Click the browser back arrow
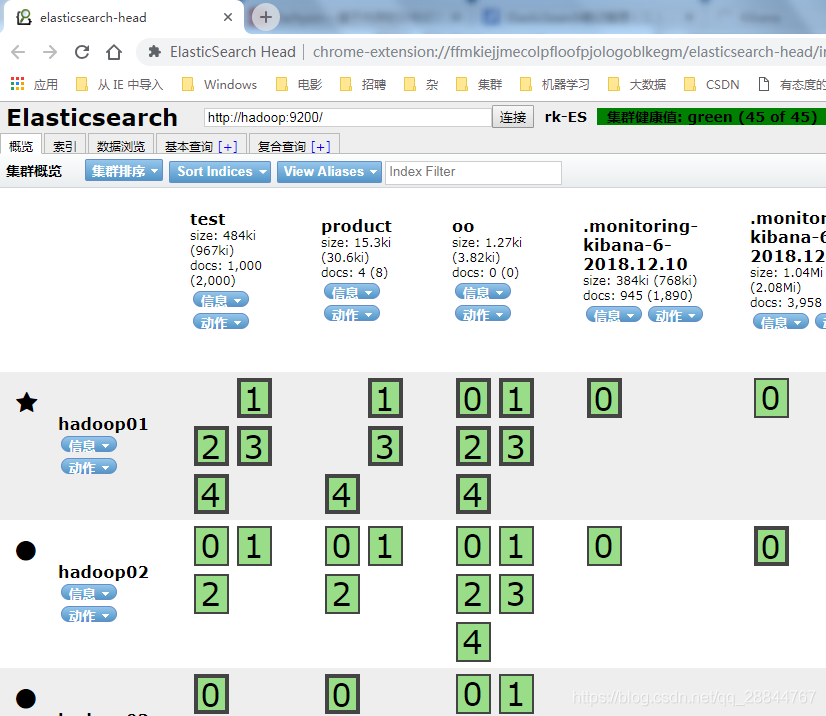 18,52
